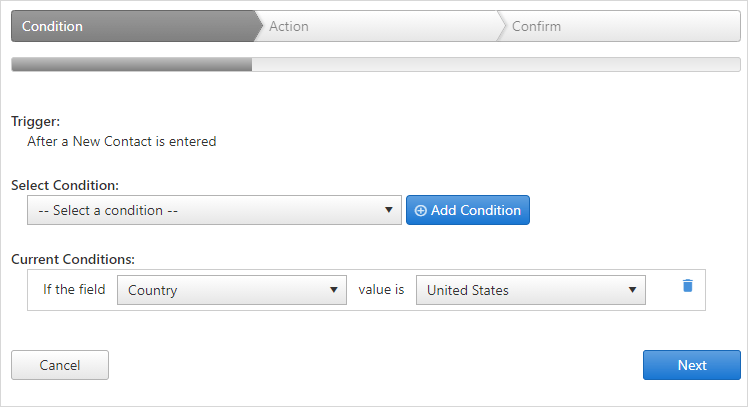Delete the Country condition with trash icon
The height and width of the screenshot is (407, 748).
pos(687,286)
